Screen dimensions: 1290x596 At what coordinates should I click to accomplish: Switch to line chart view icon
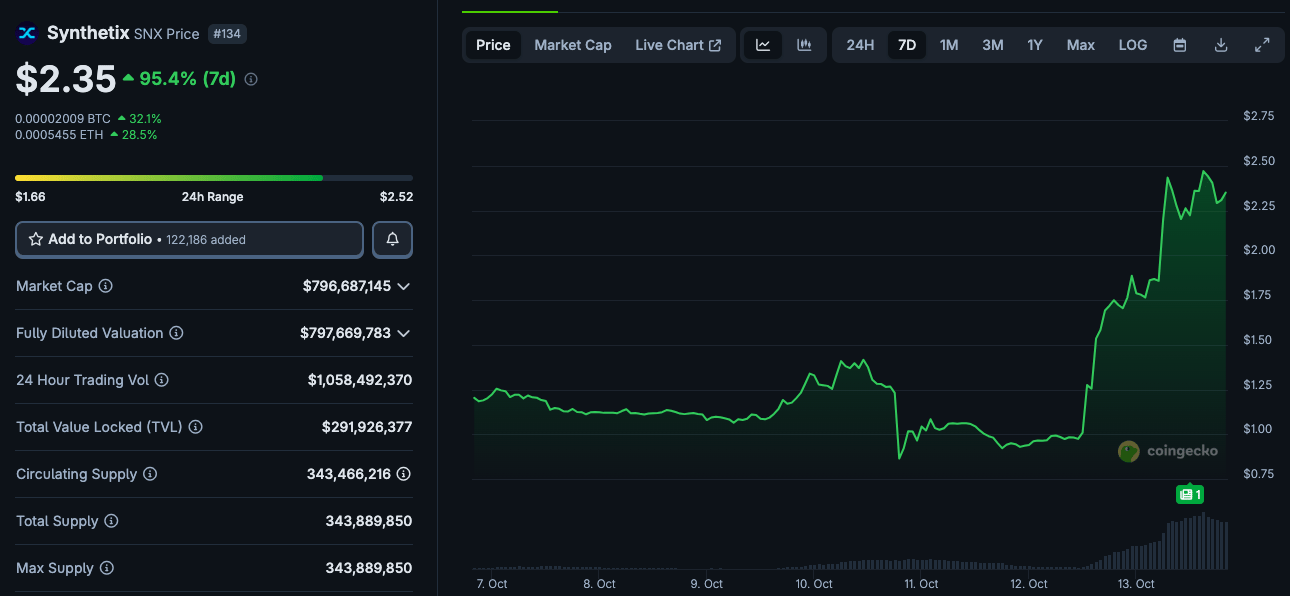point(763,45)
